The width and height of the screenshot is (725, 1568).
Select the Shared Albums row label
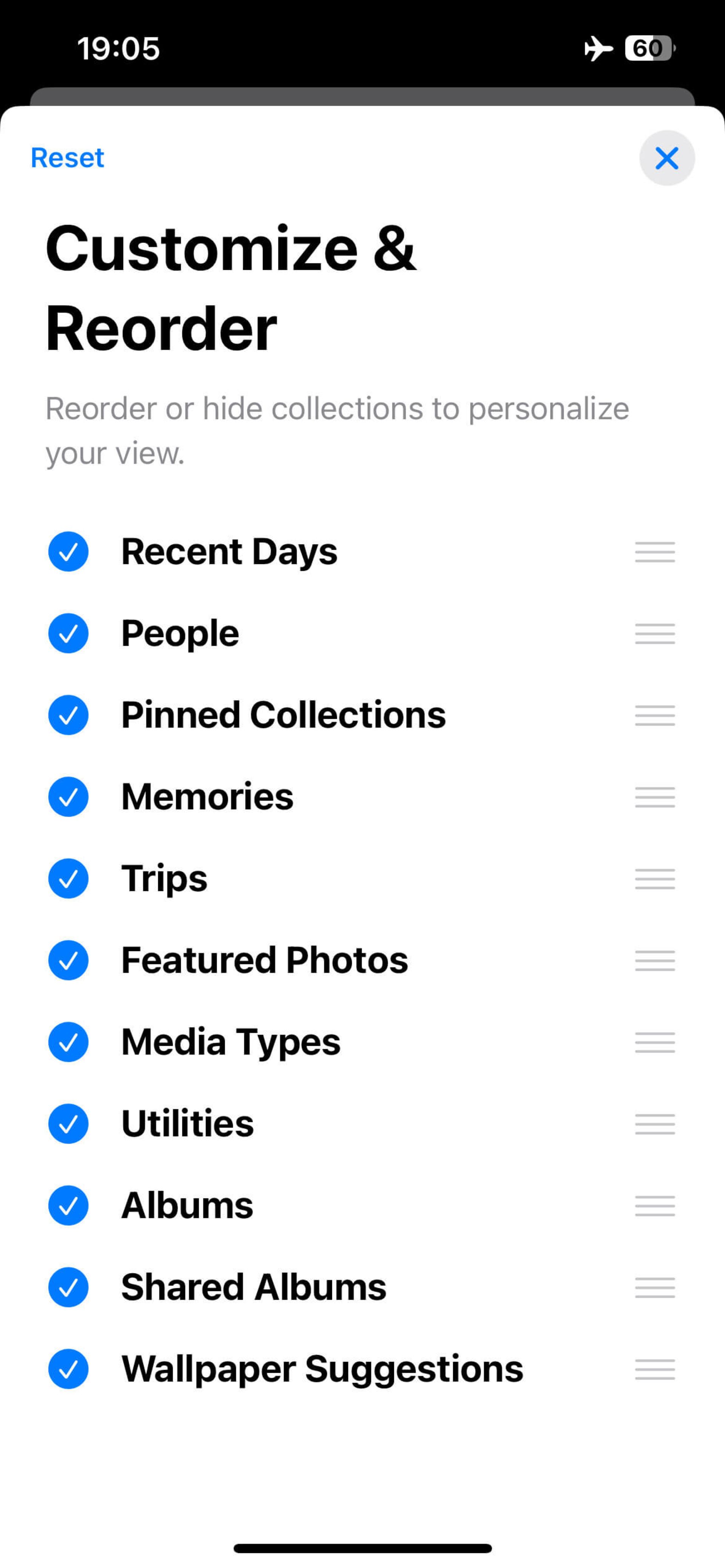pyautogui.click(x=253, y=1287)
